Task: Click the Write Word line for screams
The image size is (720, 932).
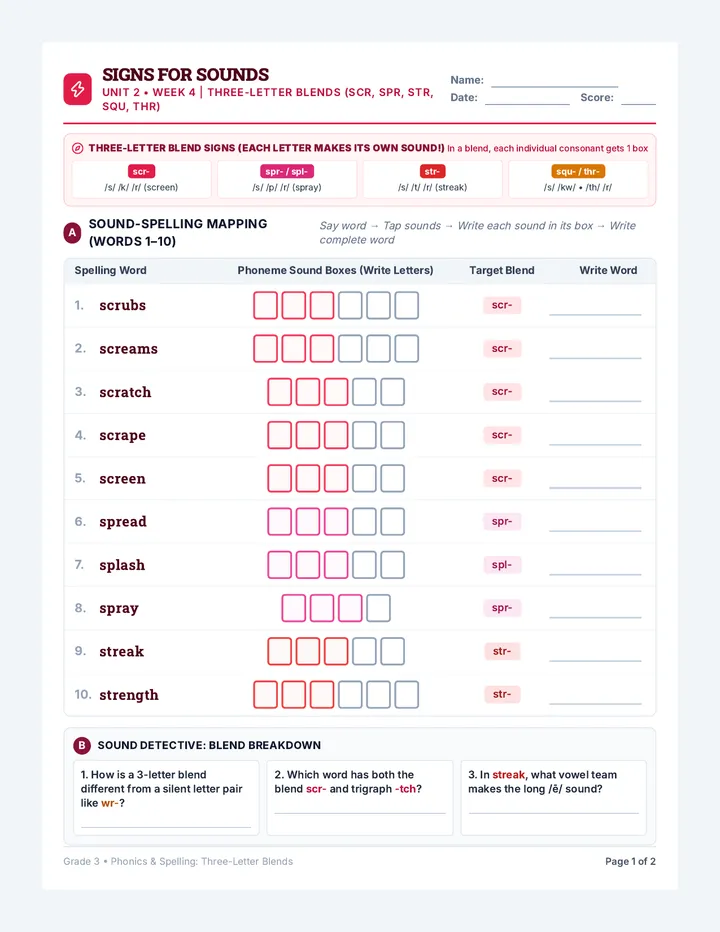Action: (x=595, y=357)
